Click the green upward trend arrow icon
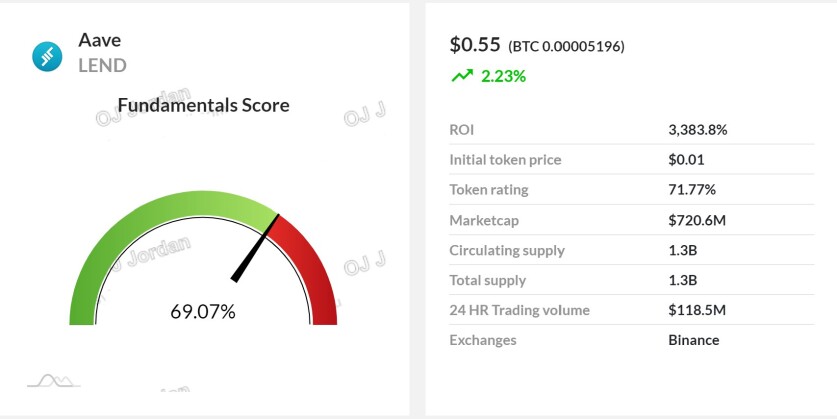This screenshot has height=419, width=837. coord(462,76)
